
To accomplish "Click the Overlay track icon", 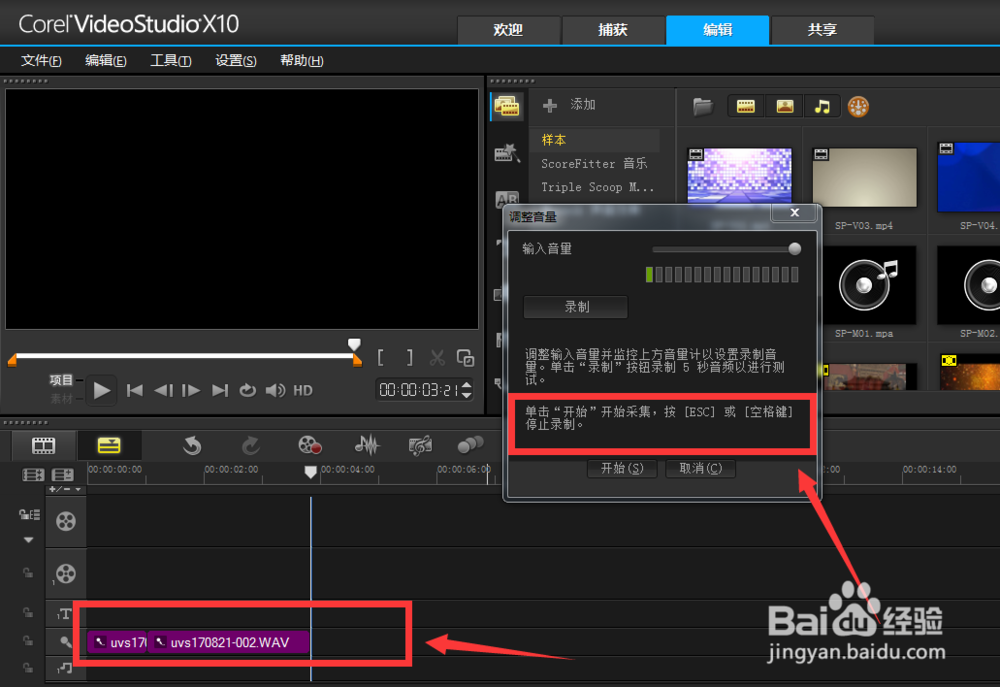I will [66, 573].
